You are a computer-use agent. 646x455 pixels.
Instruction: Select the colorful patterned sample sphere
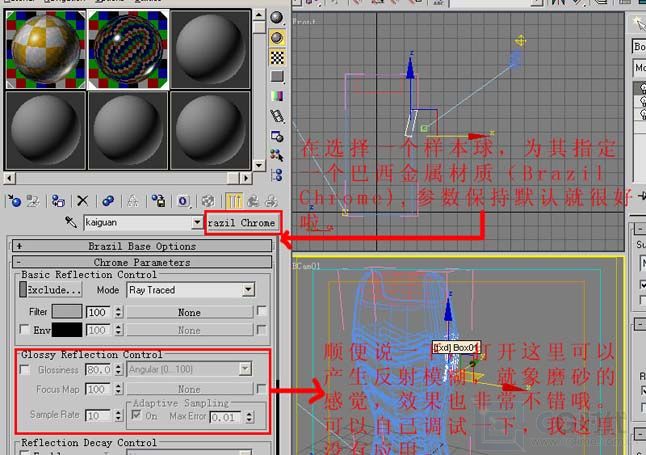[128, 49]
